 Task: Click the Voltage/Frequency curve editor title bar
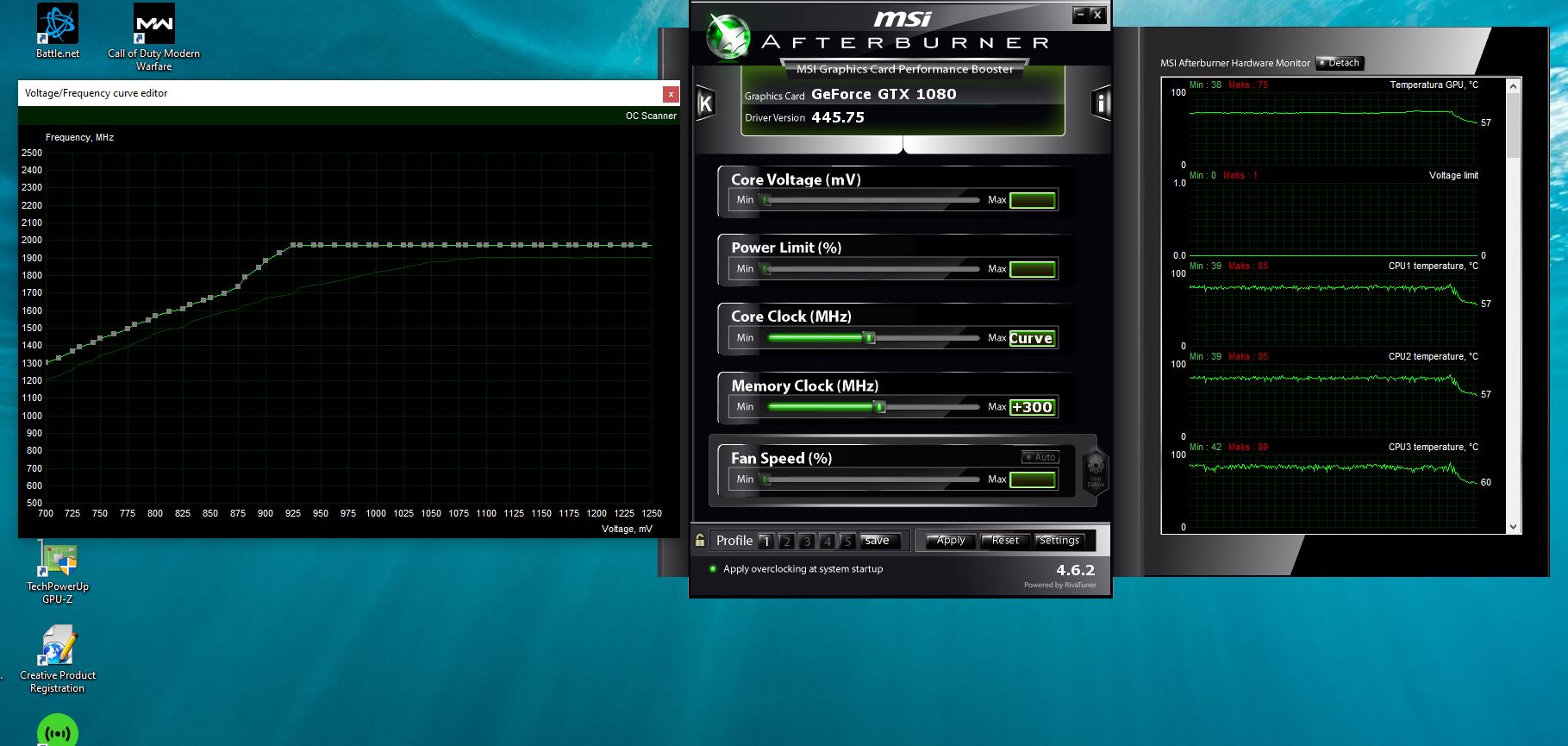pyautogui.click(x=340, y=93)
